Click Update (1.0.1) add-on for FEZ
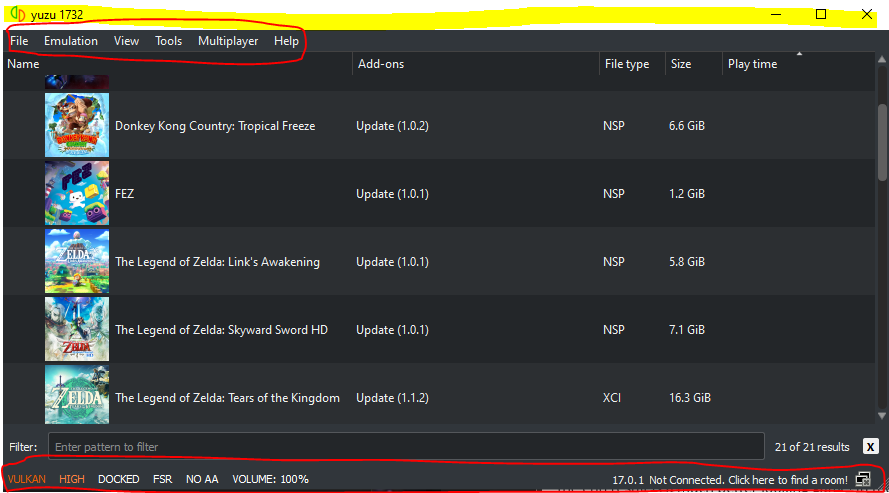 coord(392,194)
